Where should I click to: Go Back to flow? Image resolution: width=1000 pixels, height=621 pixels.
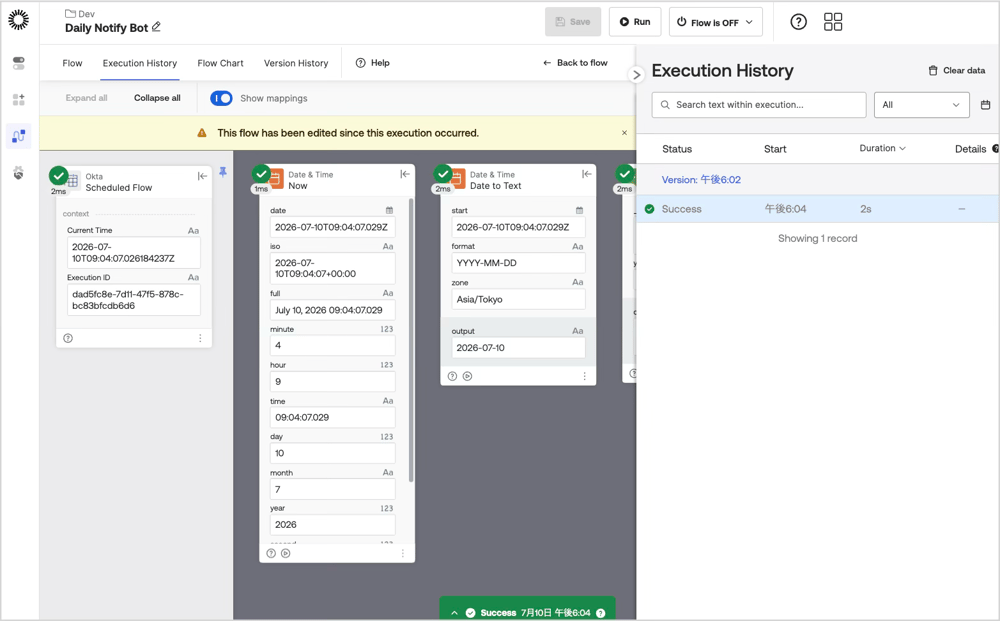[x=575, y=62]
